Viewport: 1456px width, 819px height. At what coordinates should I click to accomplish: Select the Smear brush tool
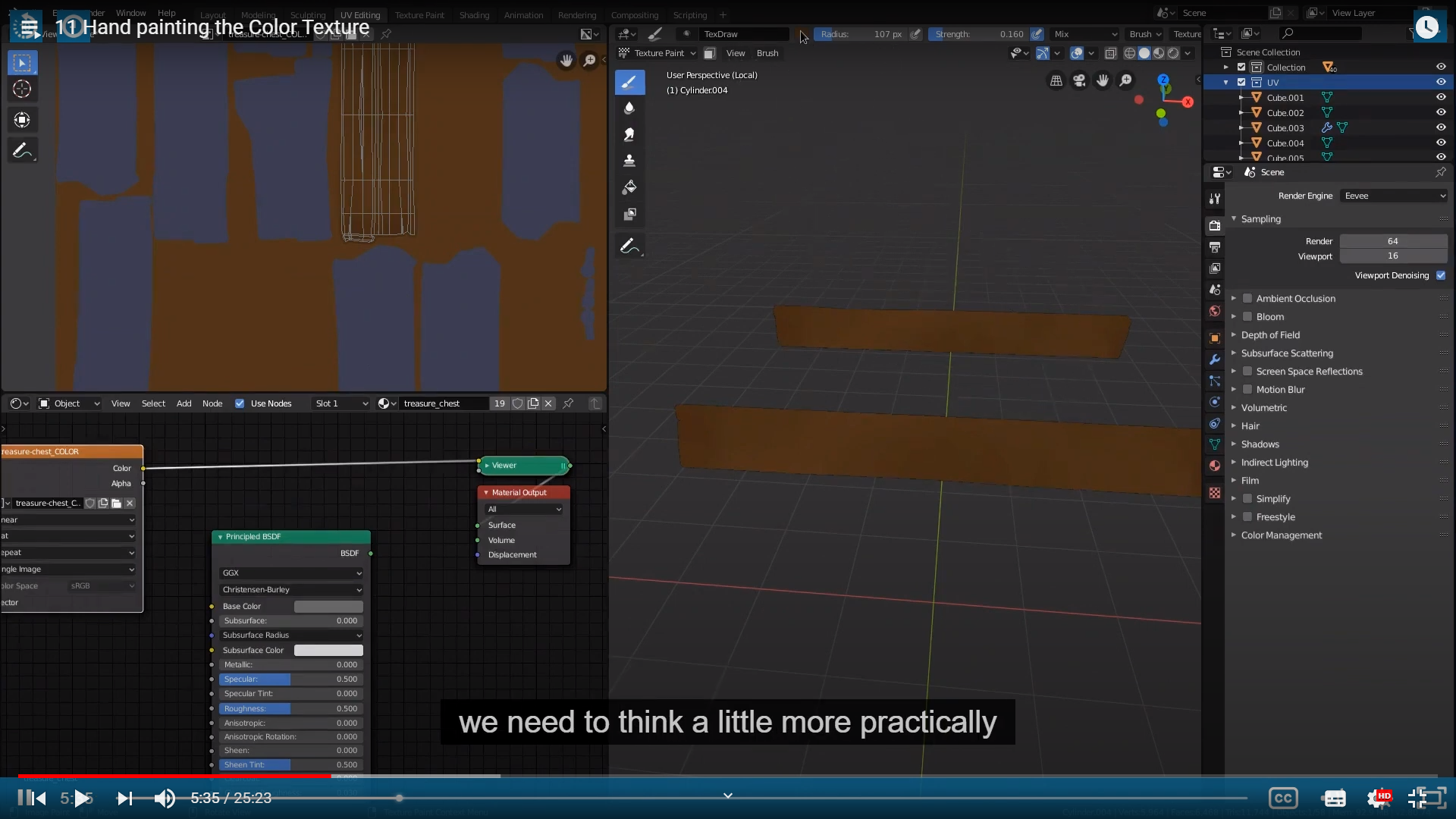[x=629, y=134]
